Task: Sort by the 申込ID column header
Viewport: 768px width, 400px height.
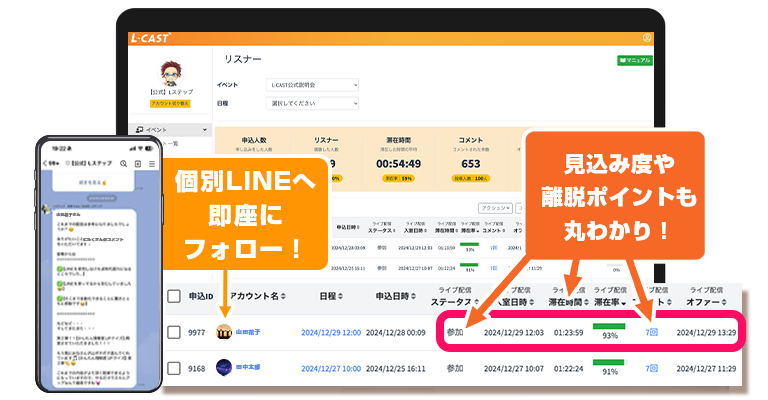Action: [203, 296]
